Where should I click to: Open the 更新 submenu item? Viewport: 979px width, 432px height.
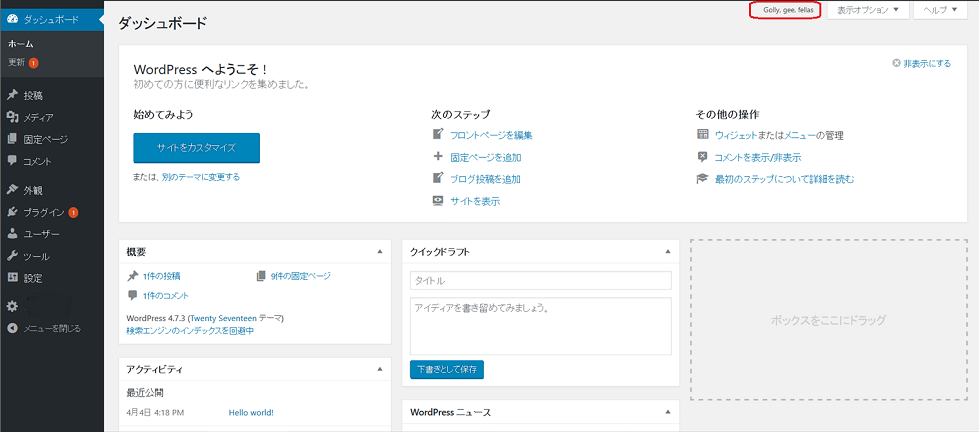[17, 63]
